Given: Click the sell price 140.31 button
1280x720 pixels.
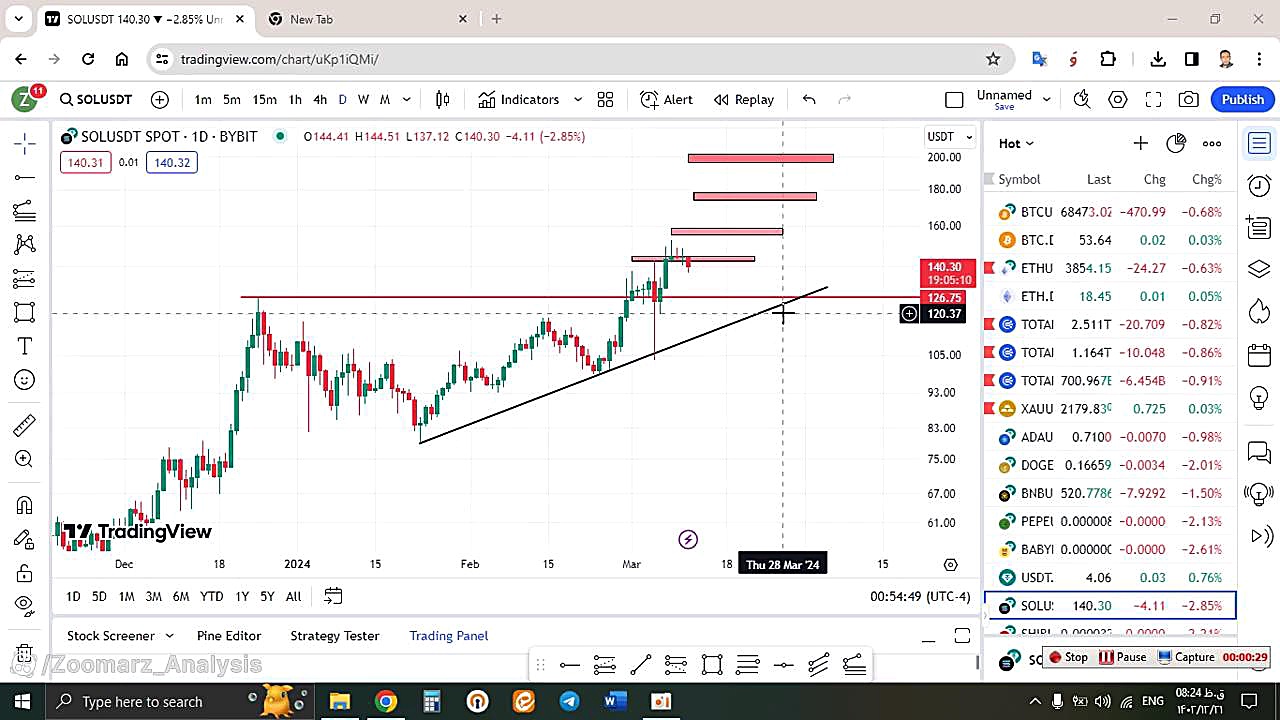Looking at the screenshot, I should point(86,162).
